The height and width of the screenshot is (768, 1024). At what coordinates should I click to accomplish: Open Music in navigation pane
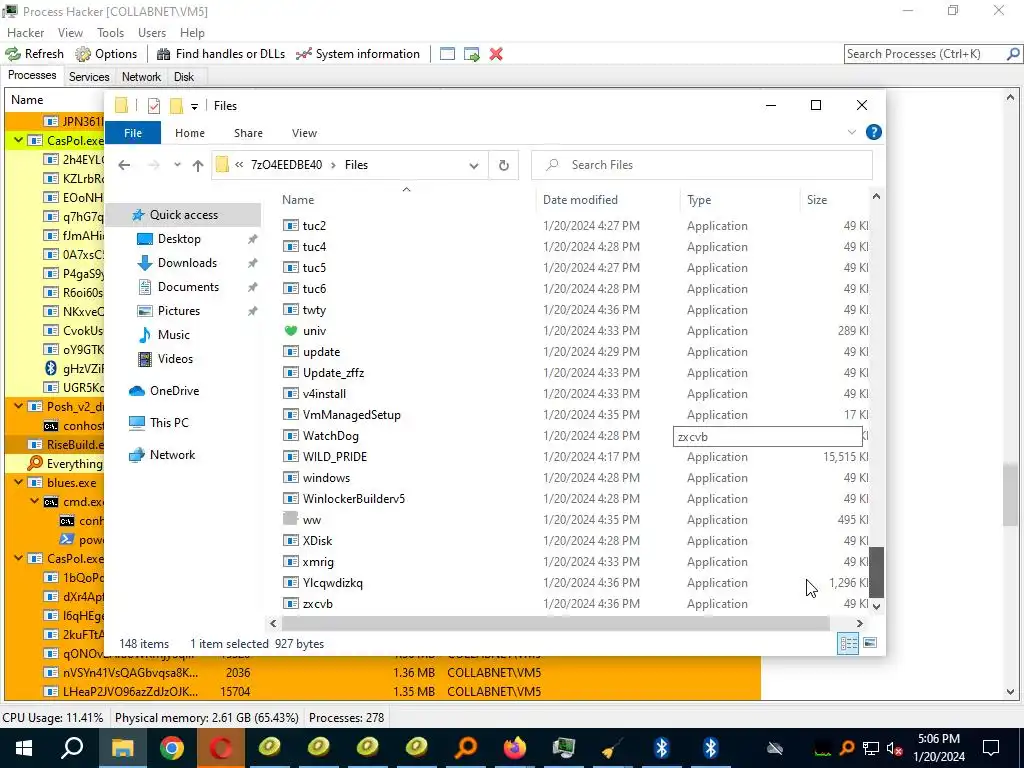coord(173,335)
